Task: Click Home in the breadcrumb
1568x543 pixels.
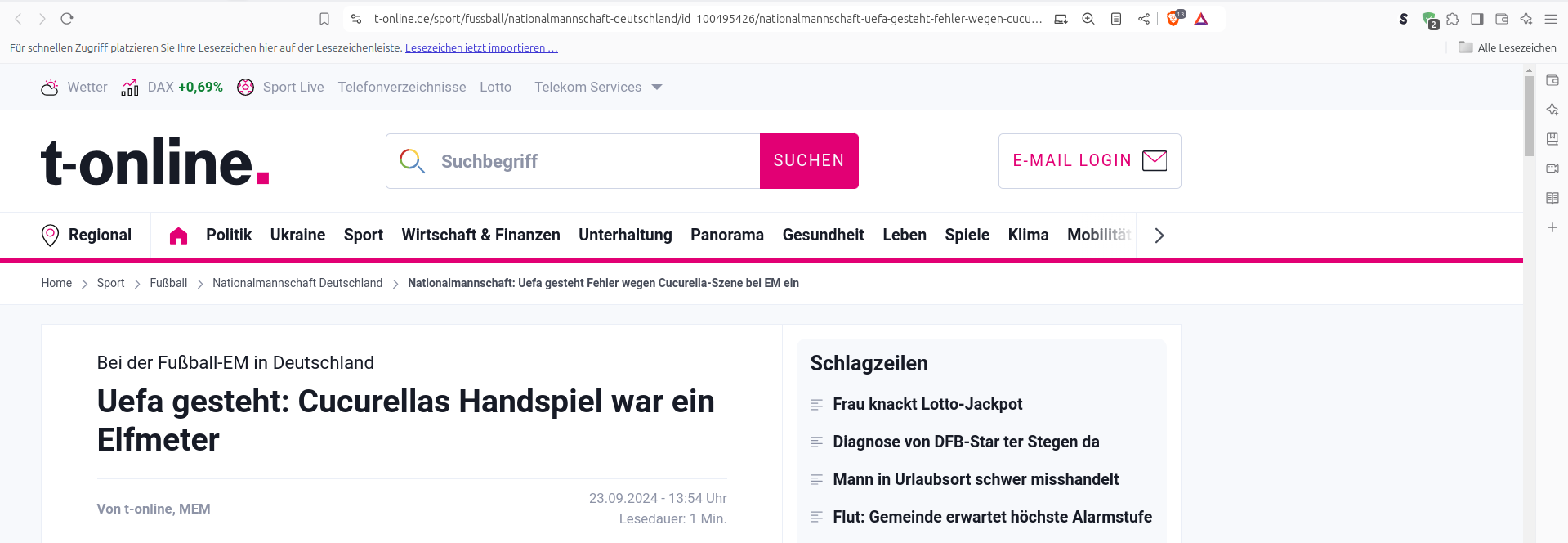Action: (56, 283)
